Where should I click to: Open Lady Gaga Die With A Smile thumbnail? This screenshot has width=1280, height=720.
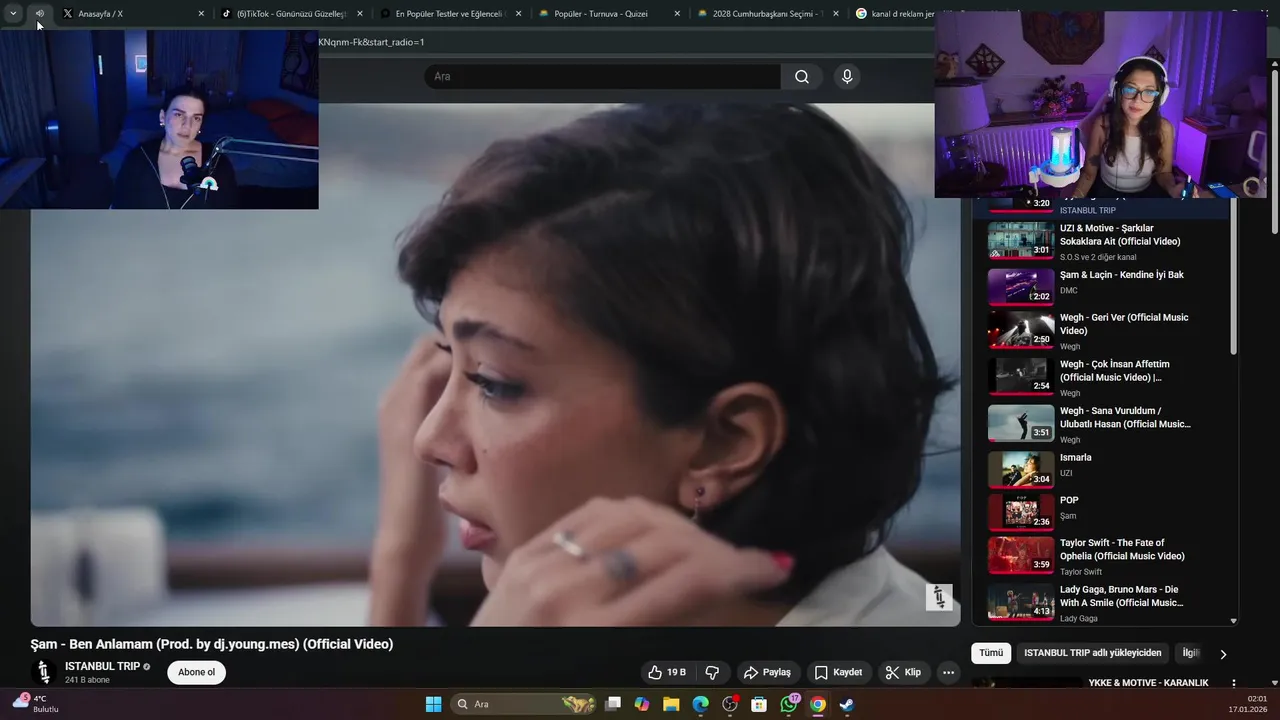(x=1021, y=602)
